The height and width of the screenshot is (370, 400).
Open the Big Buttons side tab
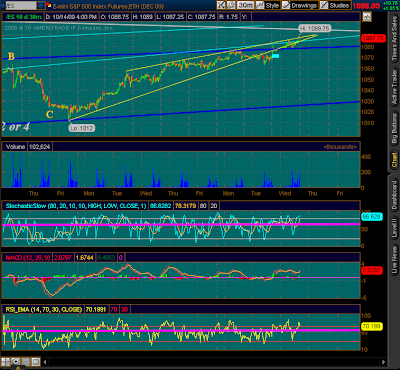click(x=394, y=129)
